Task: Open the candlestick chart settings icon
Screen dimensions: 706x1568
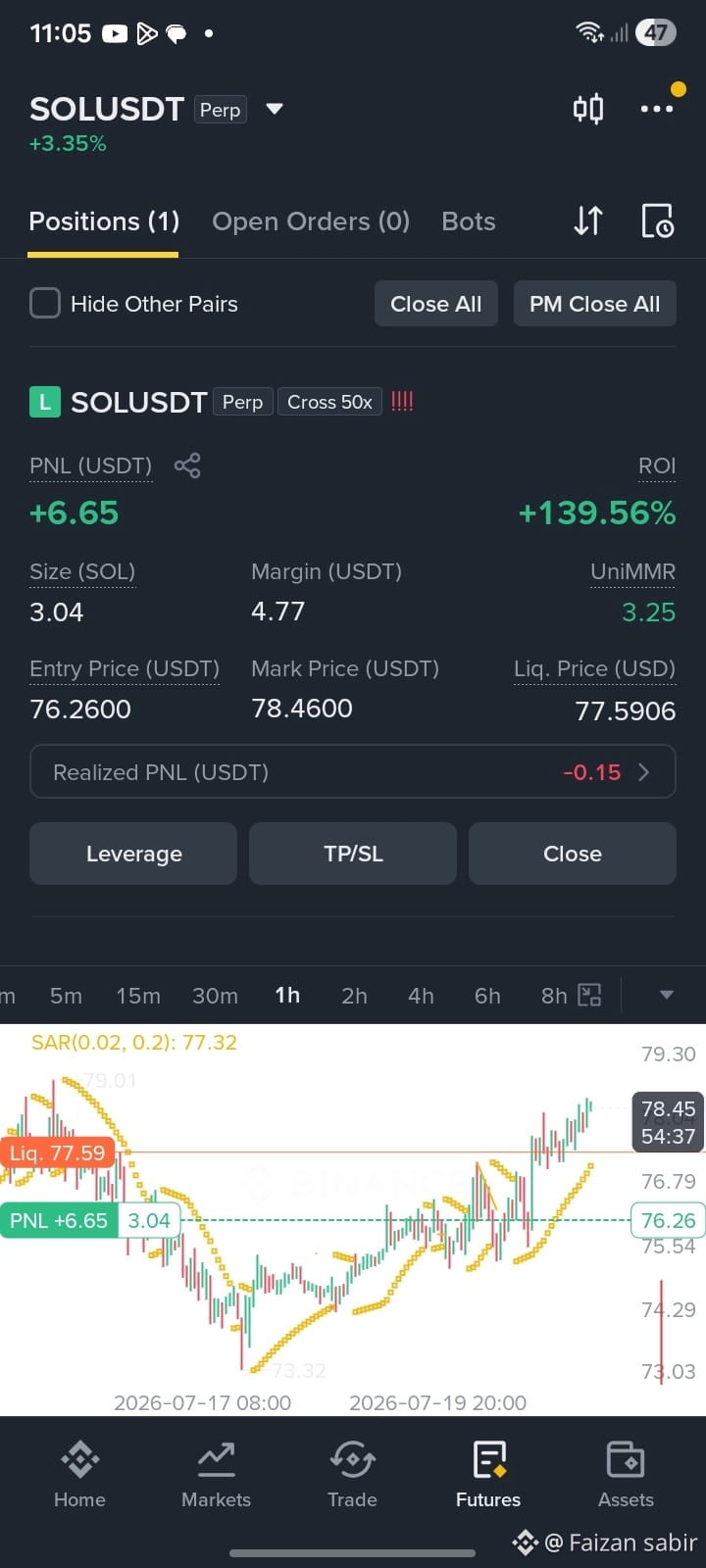Action: point(588,108)
